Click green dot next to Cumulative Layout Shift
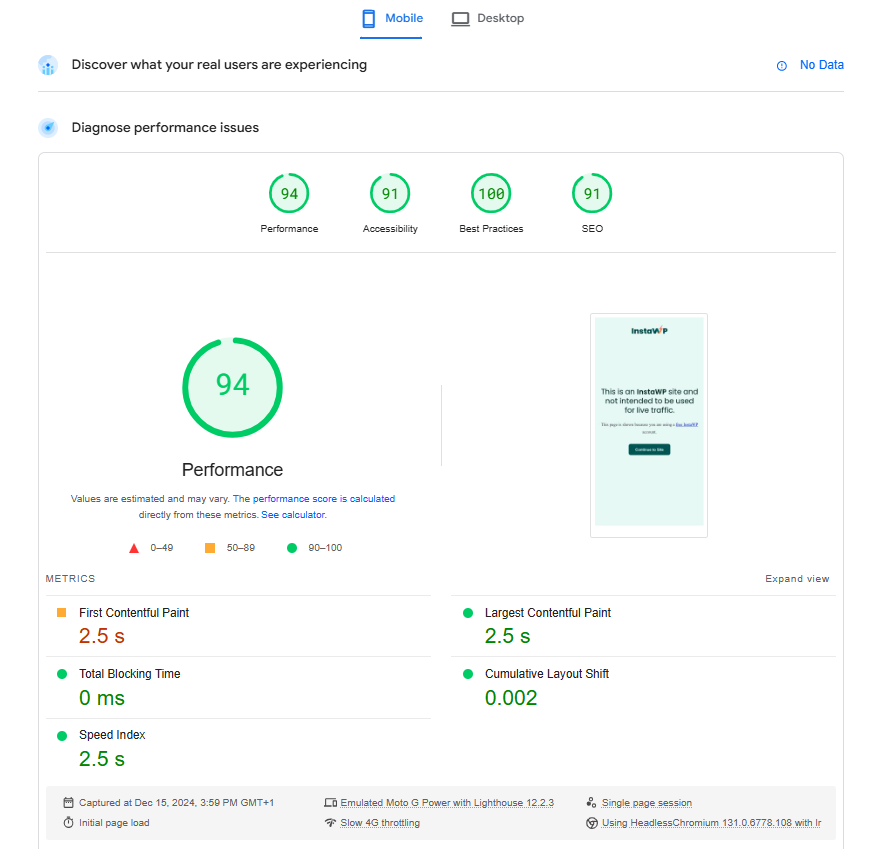The height and width of the screenshot is (849, 879). point(468,674)
